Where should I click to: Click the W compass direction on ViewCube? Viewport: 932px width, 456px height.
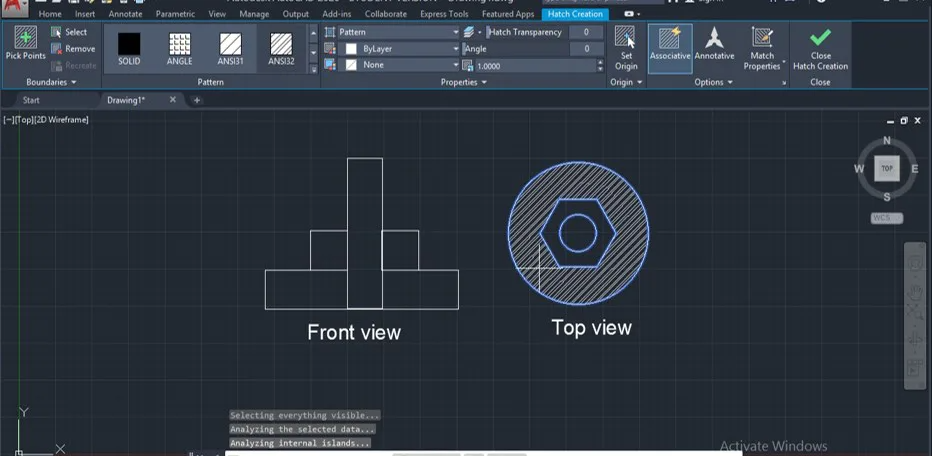[x=859, y=169]
